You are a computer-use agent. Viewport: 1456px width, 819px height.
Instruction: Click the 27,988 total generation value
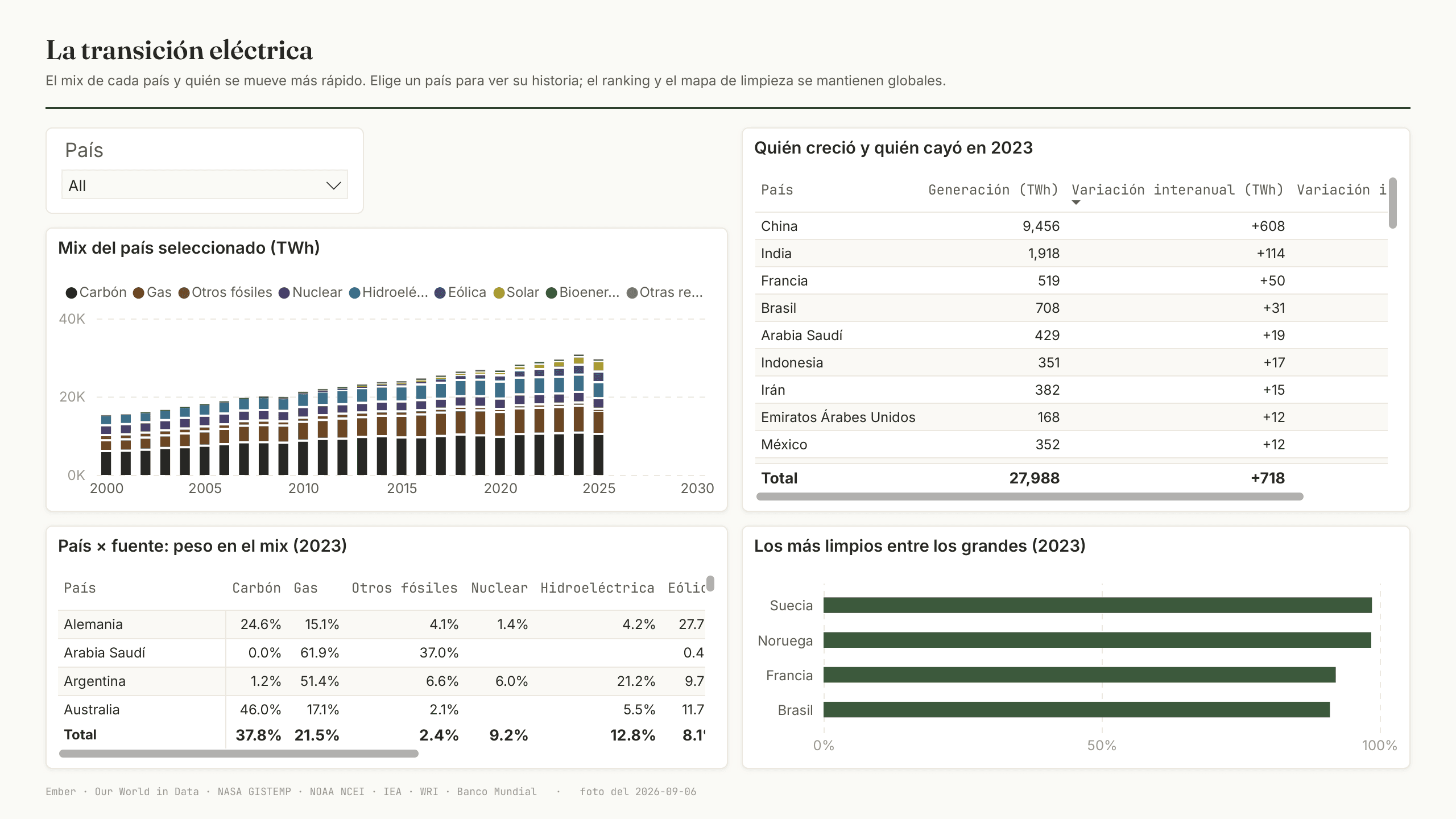pos(1034,478)
